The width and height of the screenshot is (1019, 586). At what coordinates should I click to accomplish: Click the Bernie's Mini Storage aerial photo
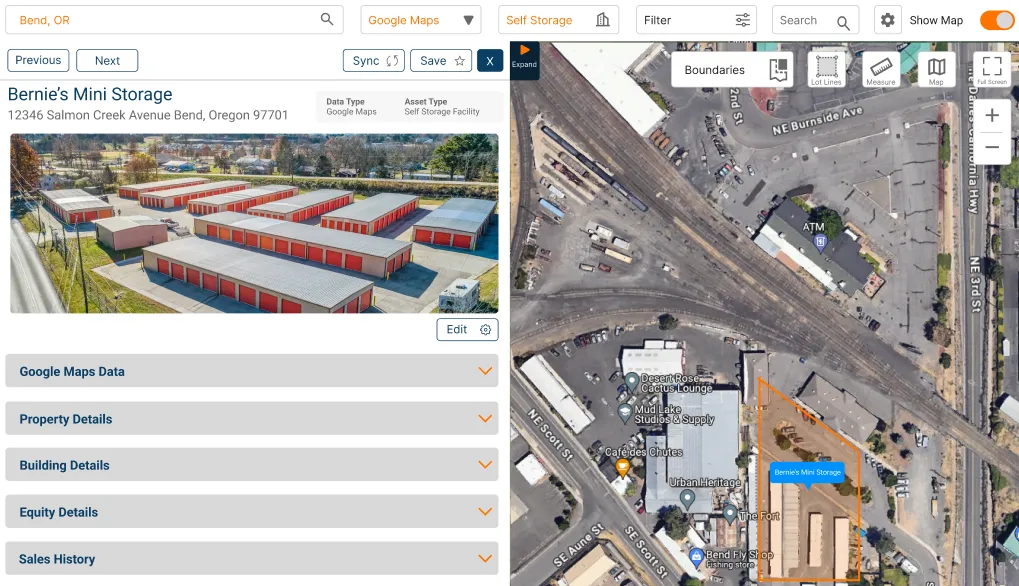(x=254, y=223)
